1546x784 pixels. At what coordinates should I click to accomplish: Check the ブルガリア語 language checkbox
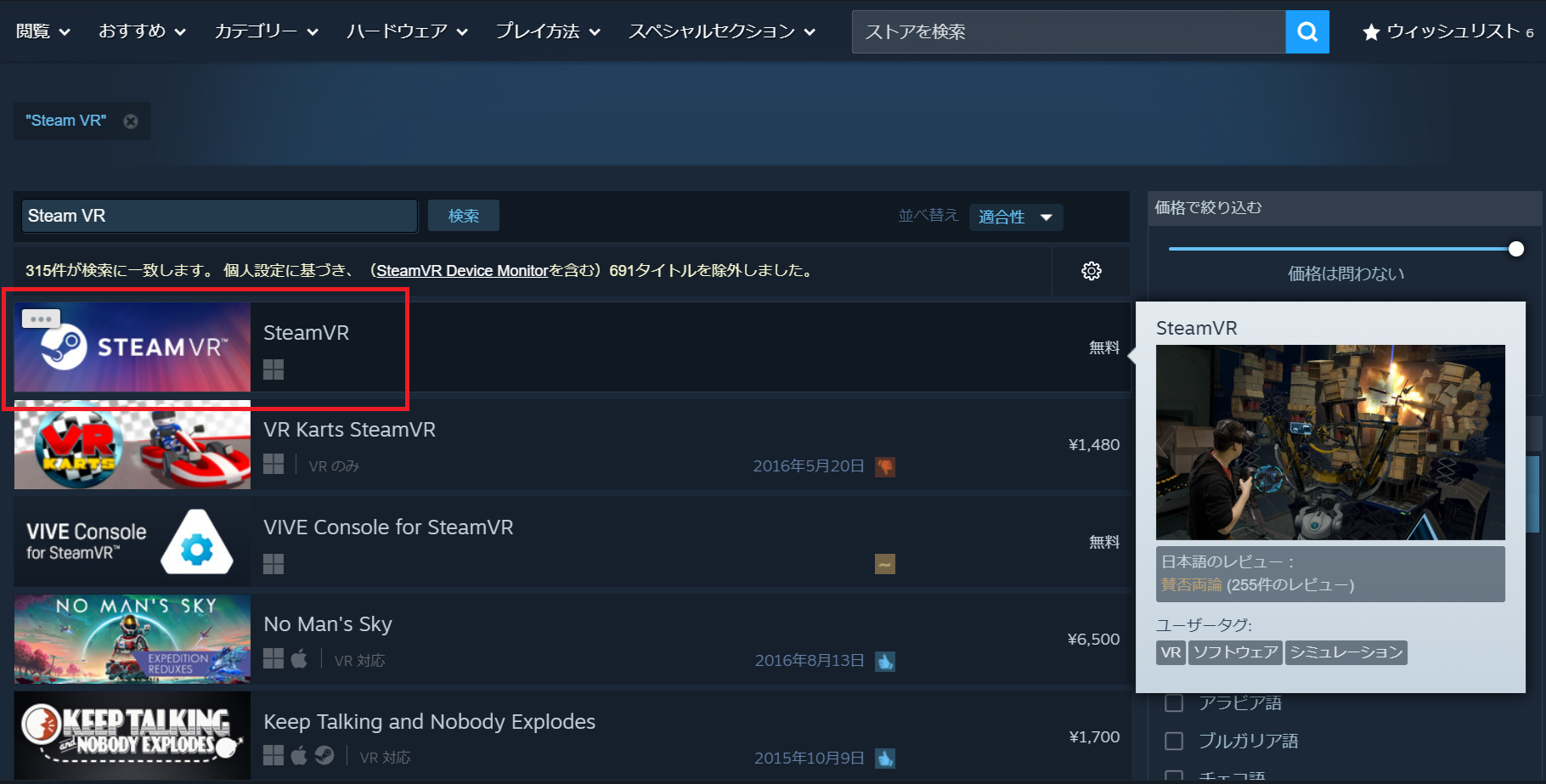click(x=1174, y=741)
